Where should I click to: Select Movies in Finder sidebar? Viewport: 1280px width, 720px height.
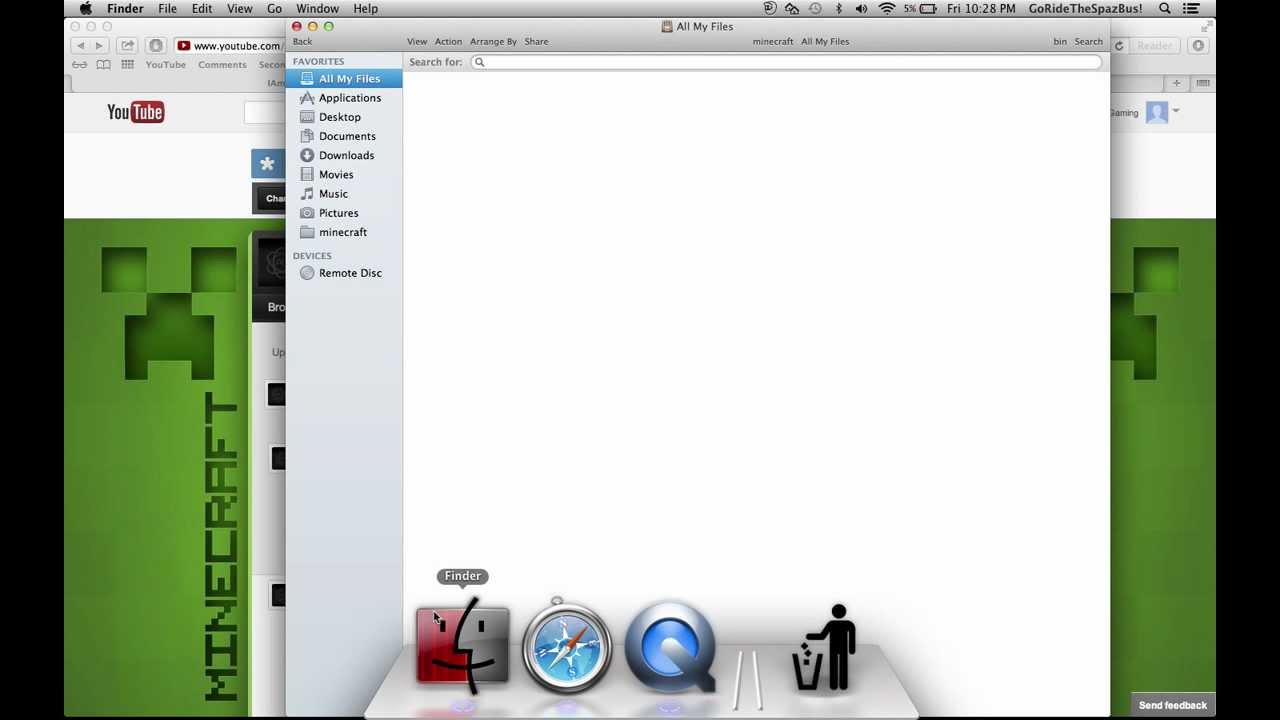pos(344,175)
